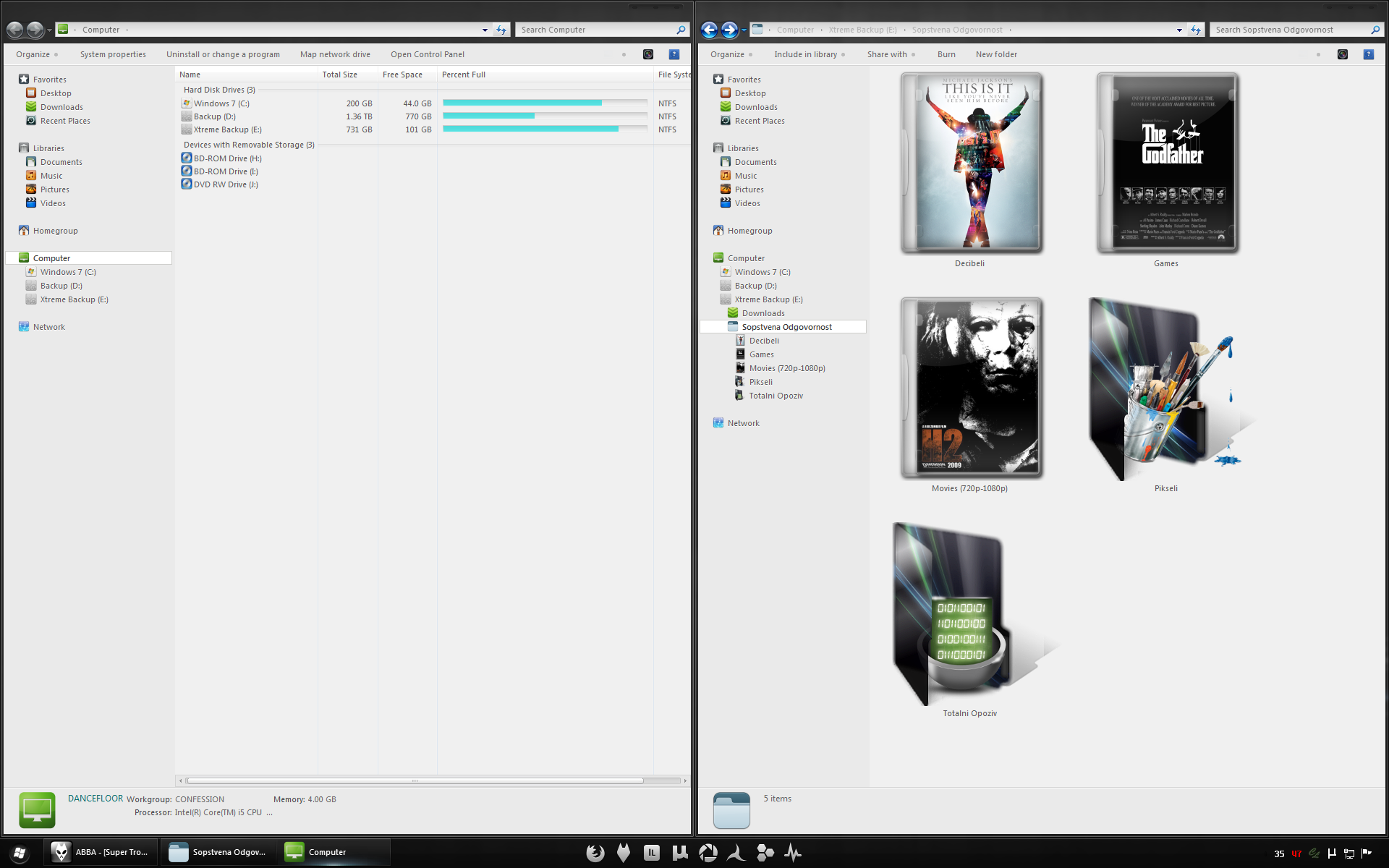Click Map network drive
The image size is (1389, 868).
335,54
